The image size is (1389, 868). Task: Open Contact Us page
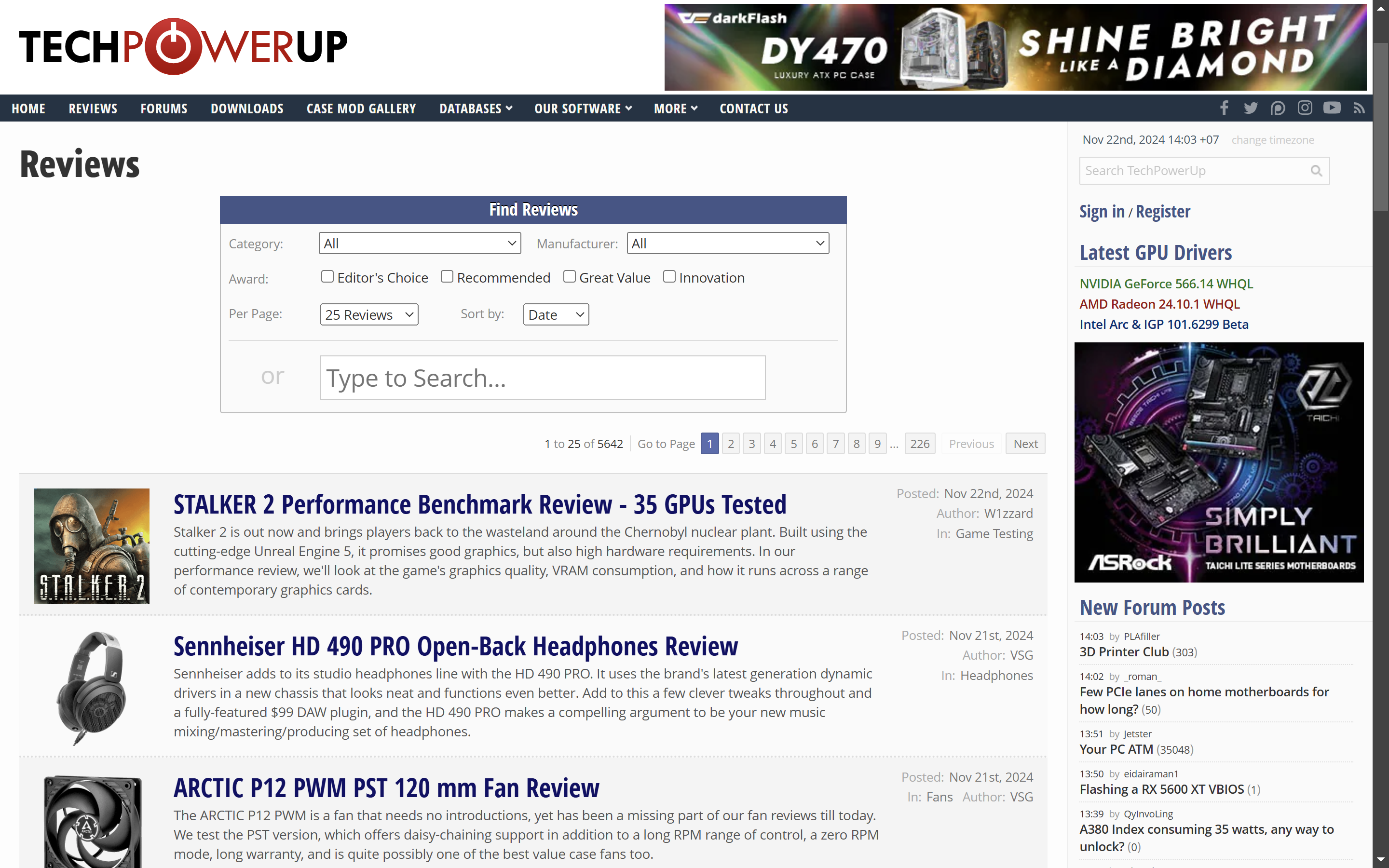754,108
